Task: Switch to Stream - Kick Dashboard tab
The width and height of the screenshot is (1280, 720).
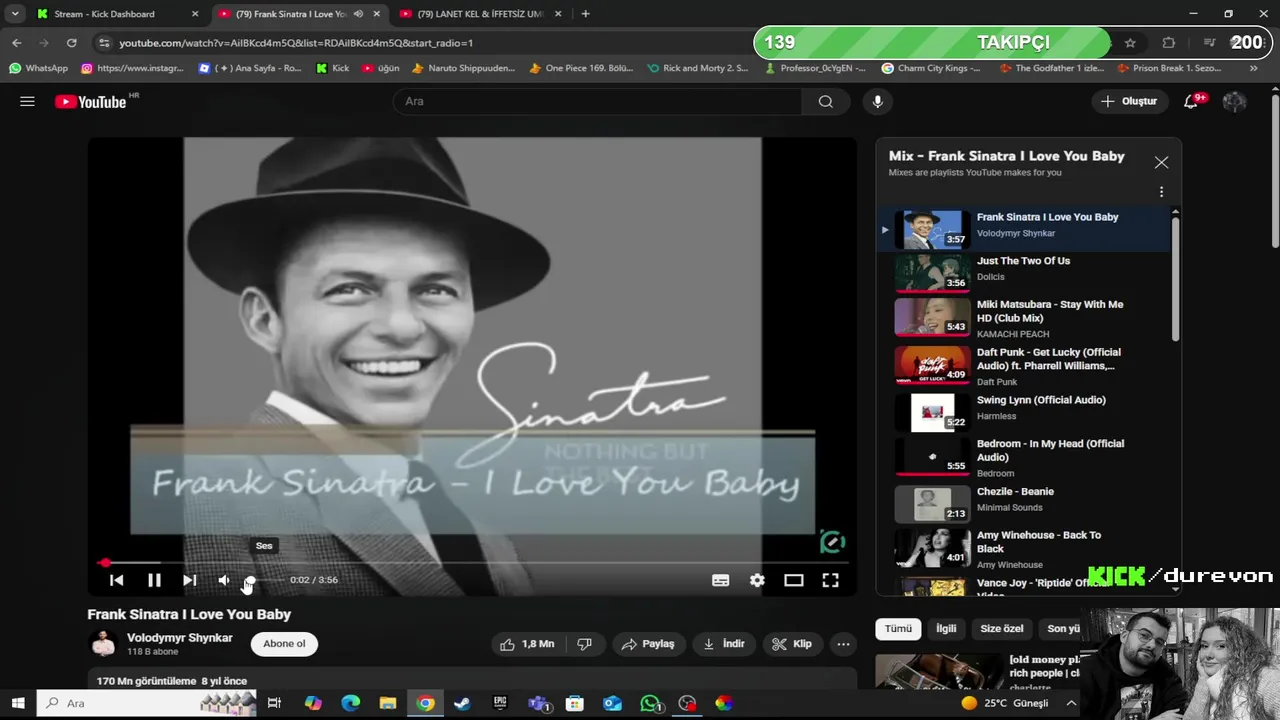Action: 118,14
